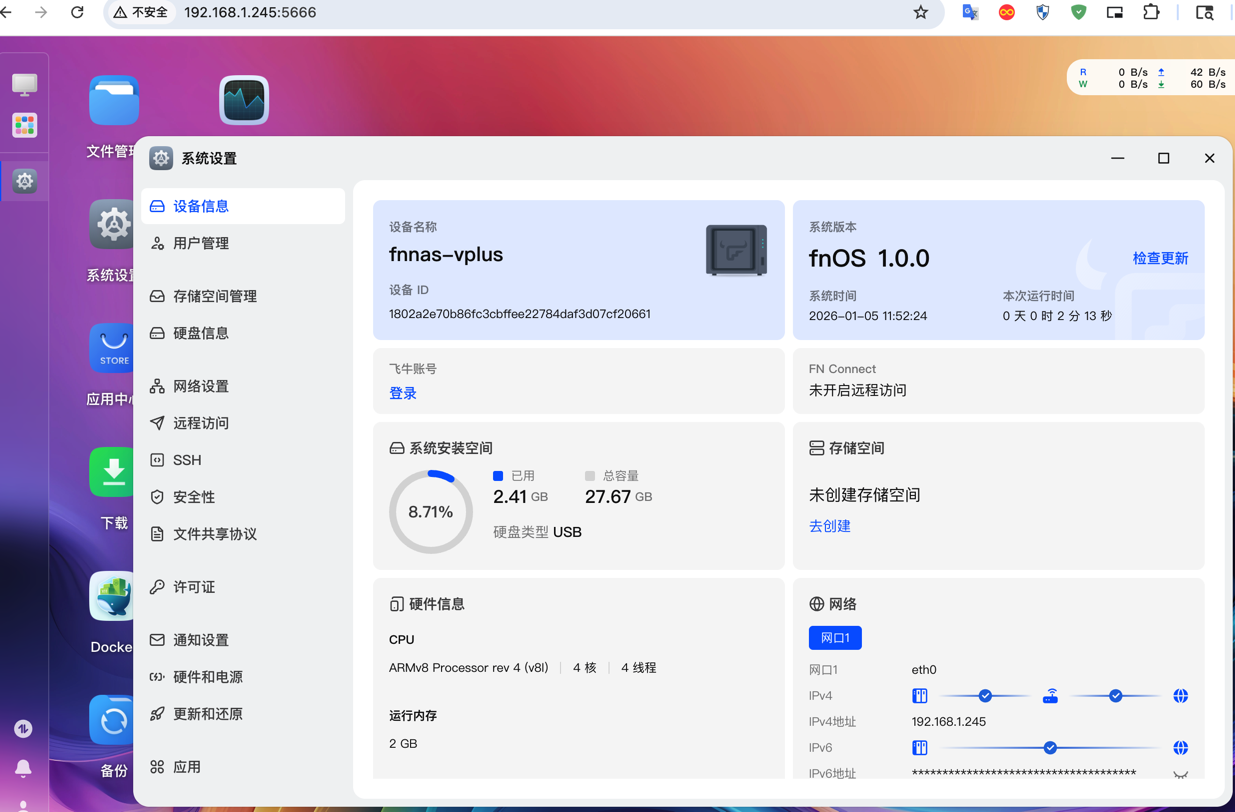The height and width of the screenshot is (812, 1235).
Task: Reveal the hidden IPv6 address
Action: click(x=1180, y=774)
